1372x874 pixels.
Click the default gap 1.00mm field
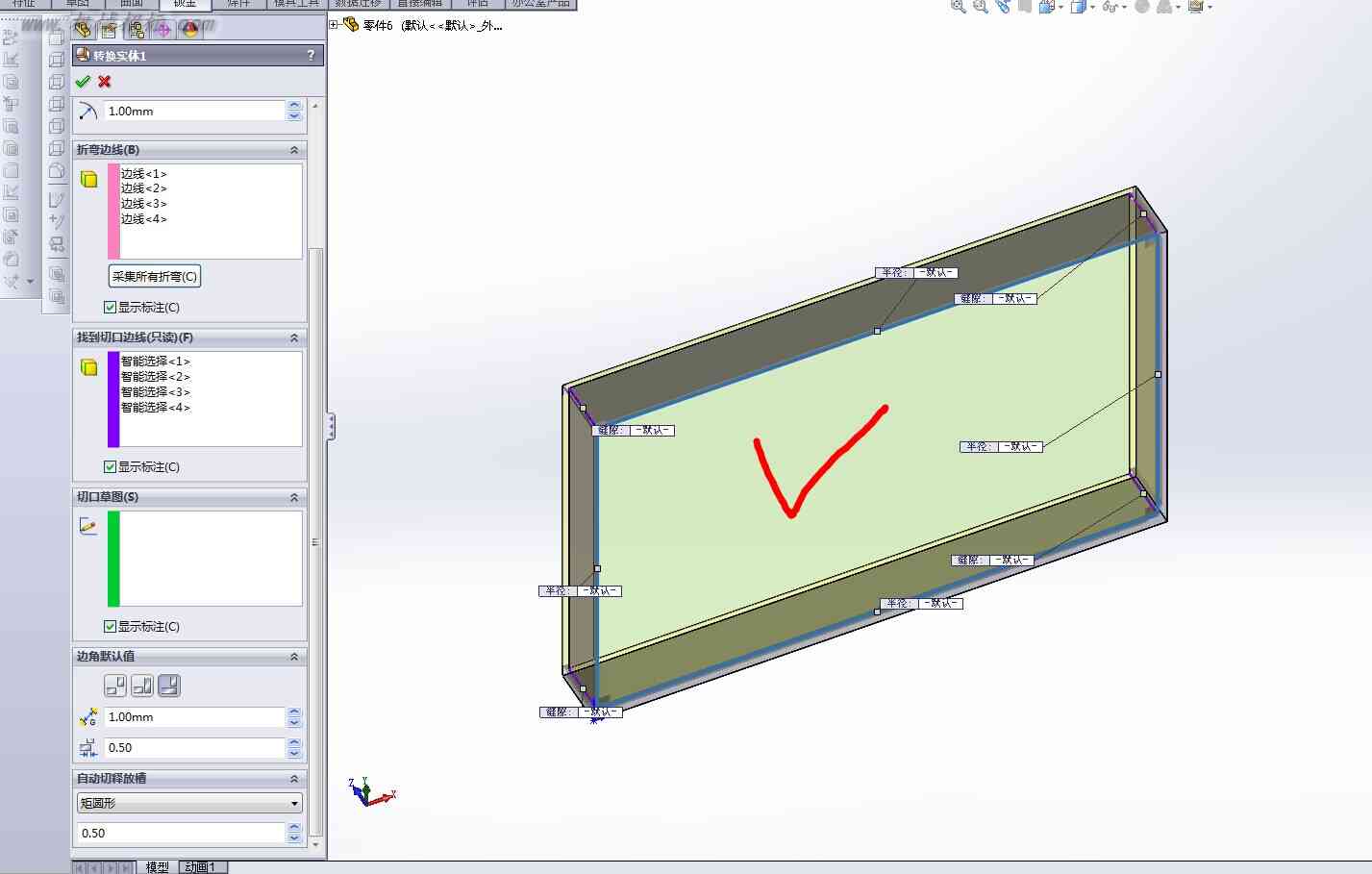click(x=195, y=717)
